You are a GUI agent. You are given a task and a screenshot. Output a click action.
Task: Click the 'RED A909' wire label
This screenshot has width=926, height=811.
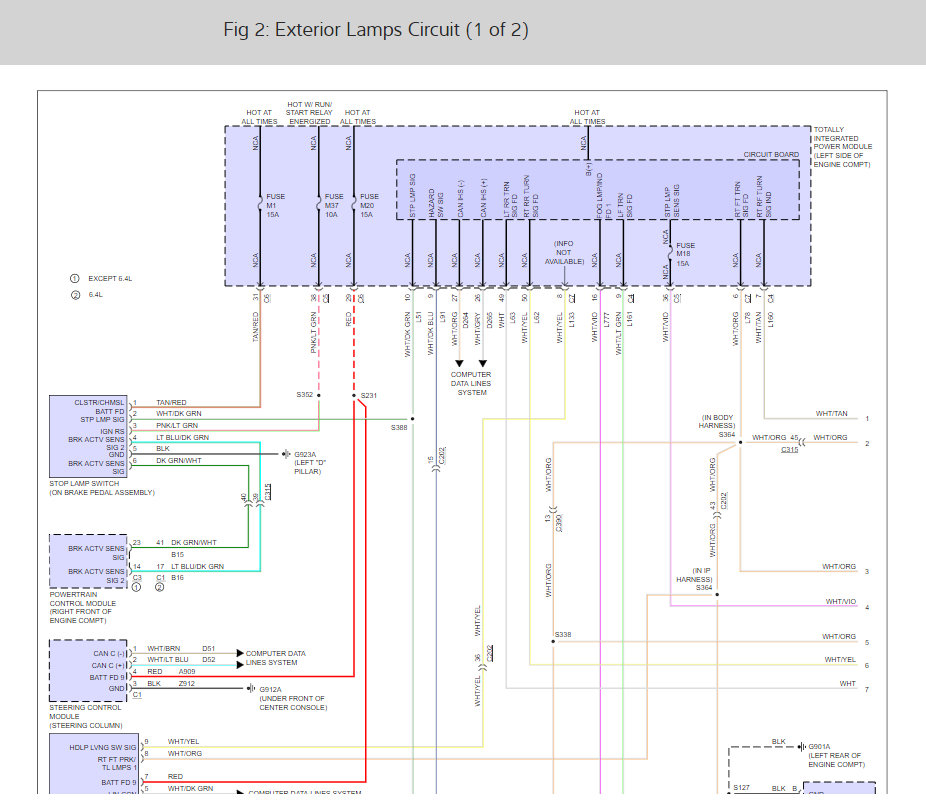171,672
